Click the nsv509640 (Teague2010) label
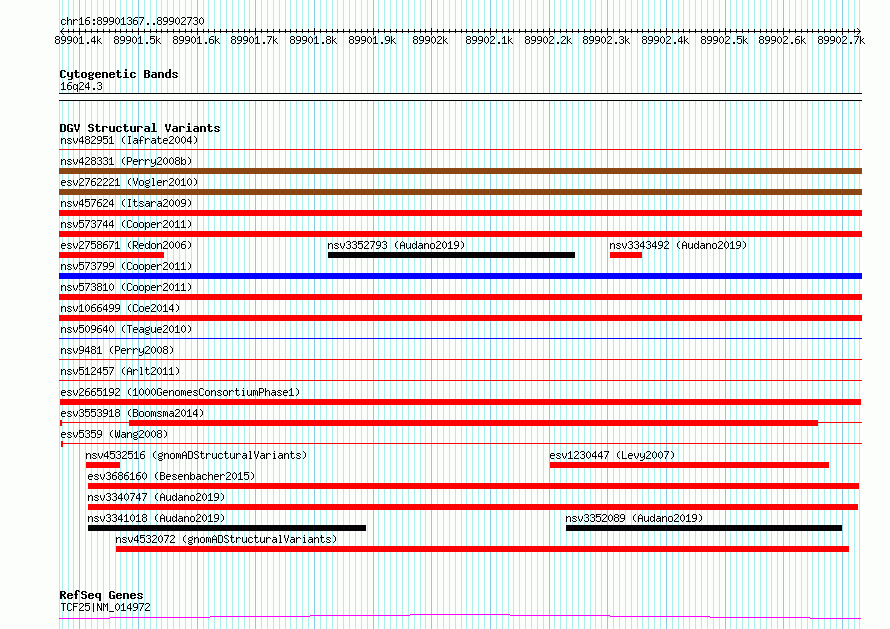 pos(126,329)
